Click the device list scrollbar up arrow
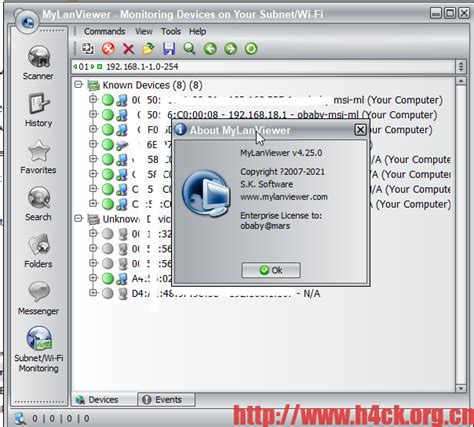474x427 pixels. (x=461, y=81)
